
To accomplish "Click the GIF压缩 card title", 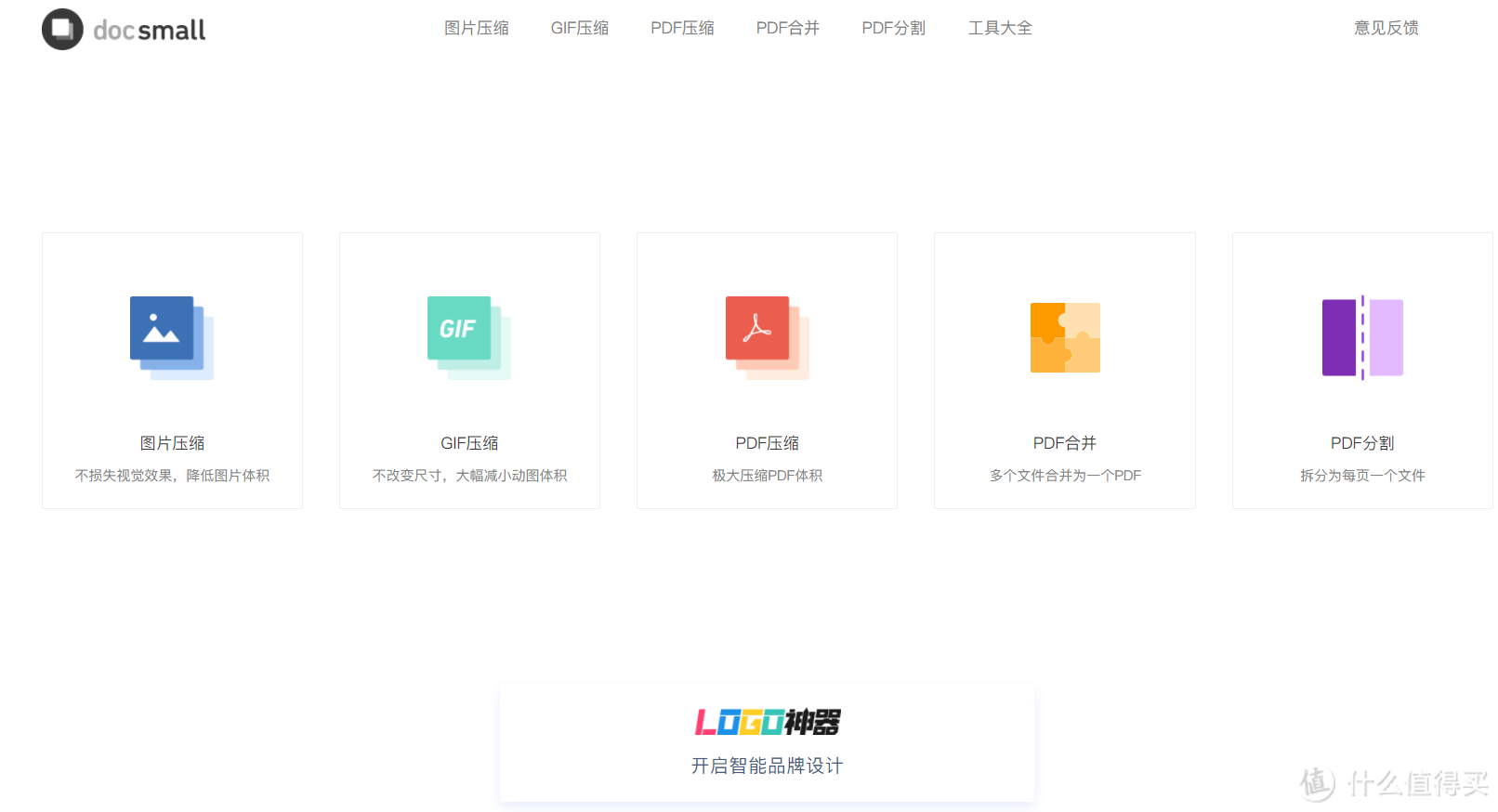I will (469, 443).
